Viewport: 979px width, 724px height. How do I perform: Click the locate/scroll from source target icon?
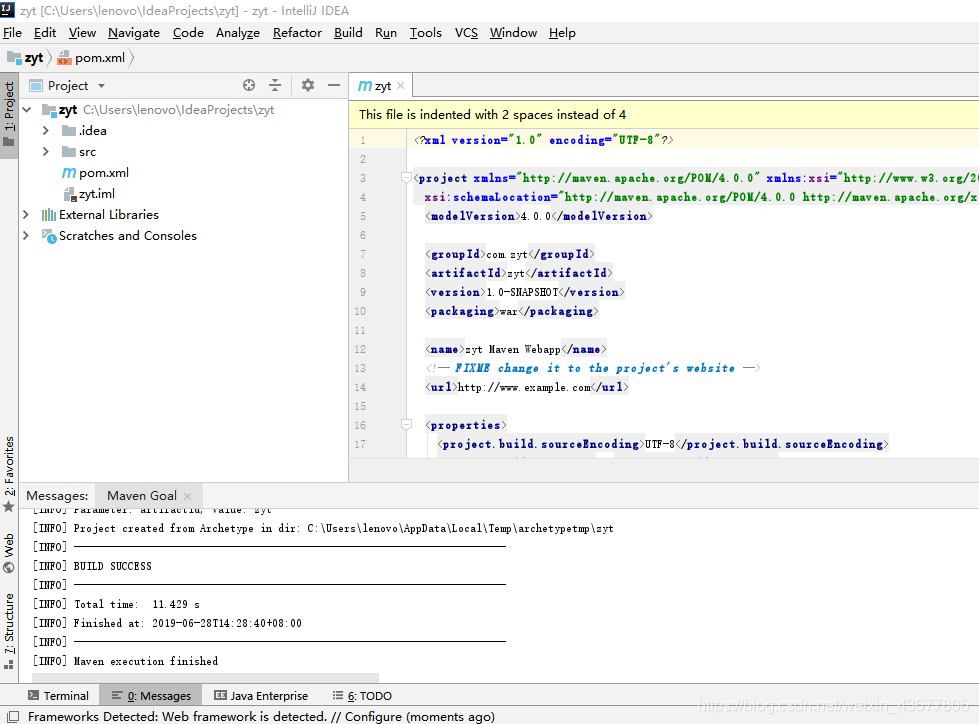click(x=249, y=86)
